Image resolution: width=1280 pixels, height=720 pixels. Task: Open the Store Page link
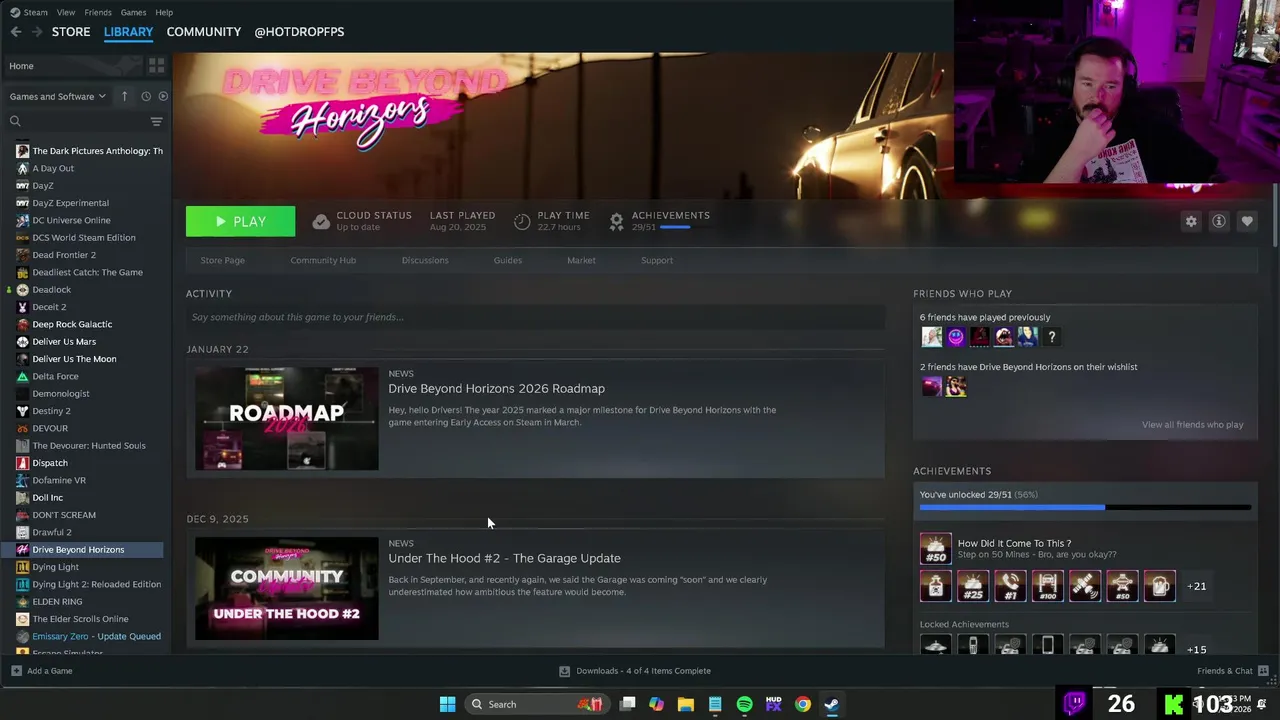tap(222, 260)
